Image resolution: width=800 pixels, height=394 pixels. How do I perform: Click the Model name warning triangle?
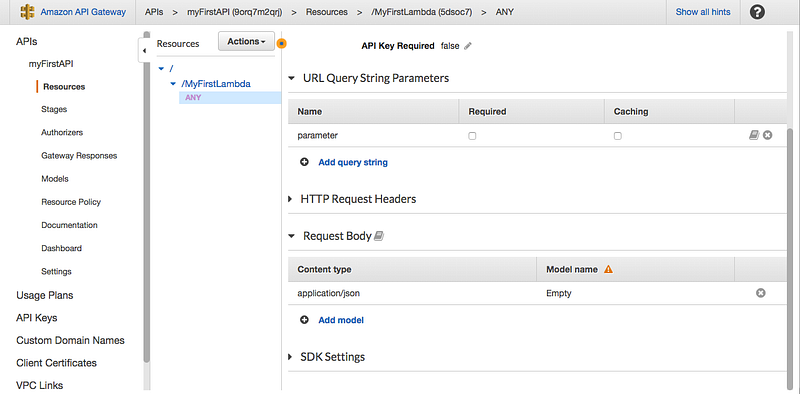coord(608,269)
